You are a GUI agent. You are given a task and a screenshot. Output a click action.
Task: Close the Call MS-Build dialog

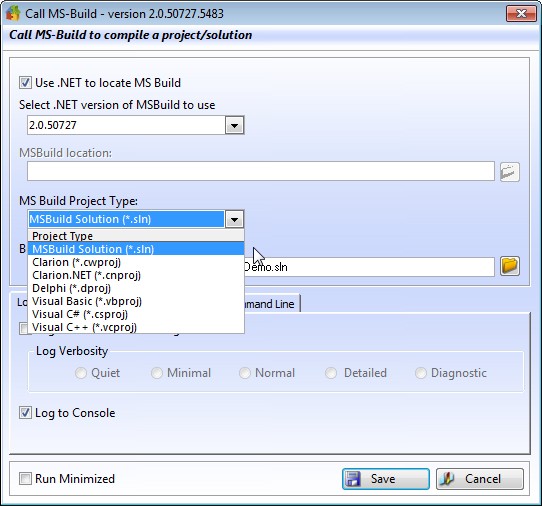click(521, 14)
